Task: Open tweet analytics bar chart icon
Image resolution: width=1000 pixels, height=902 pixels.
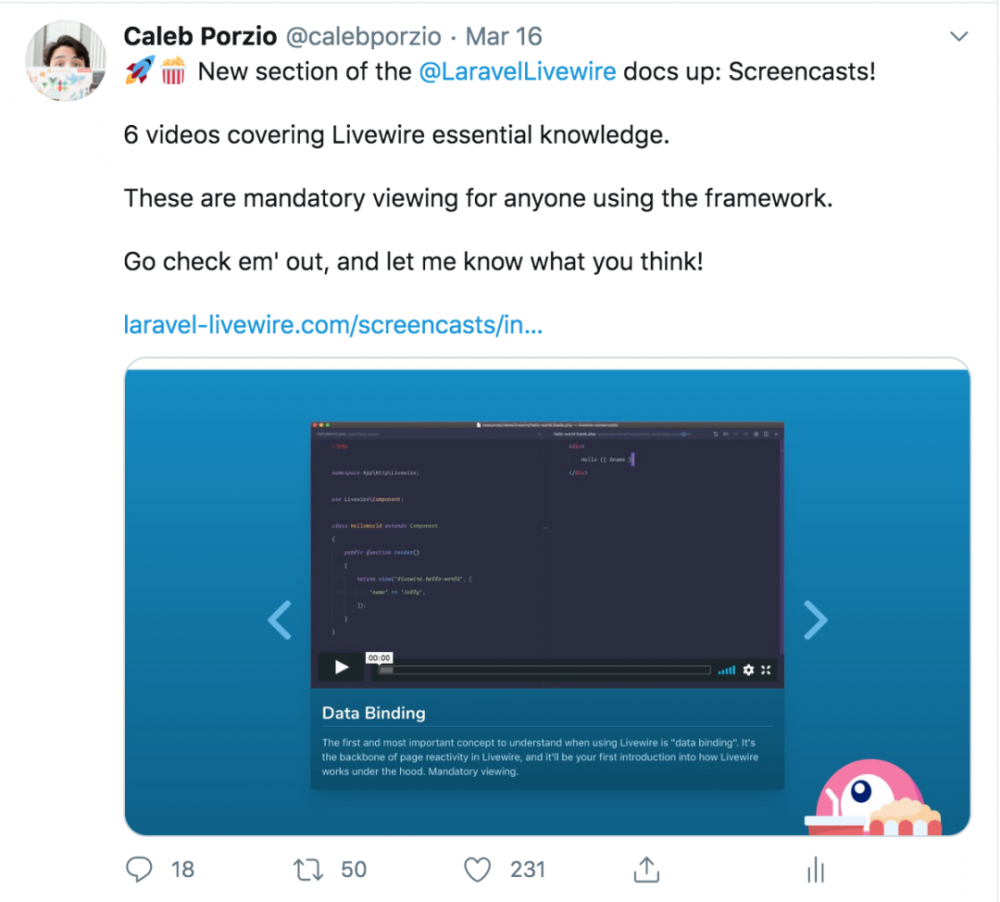Action: tap(816, 869)
